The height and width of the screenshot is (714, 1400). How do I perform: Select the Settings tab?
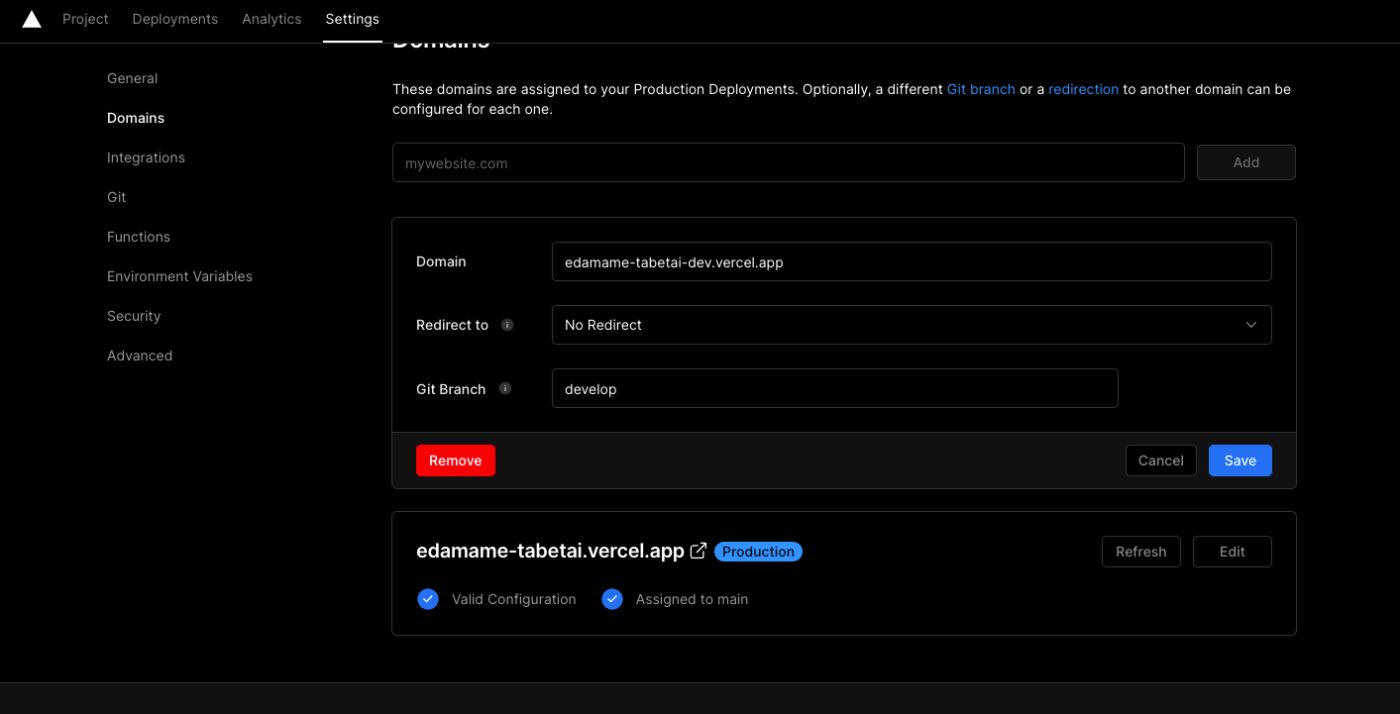tap(352, 19)
